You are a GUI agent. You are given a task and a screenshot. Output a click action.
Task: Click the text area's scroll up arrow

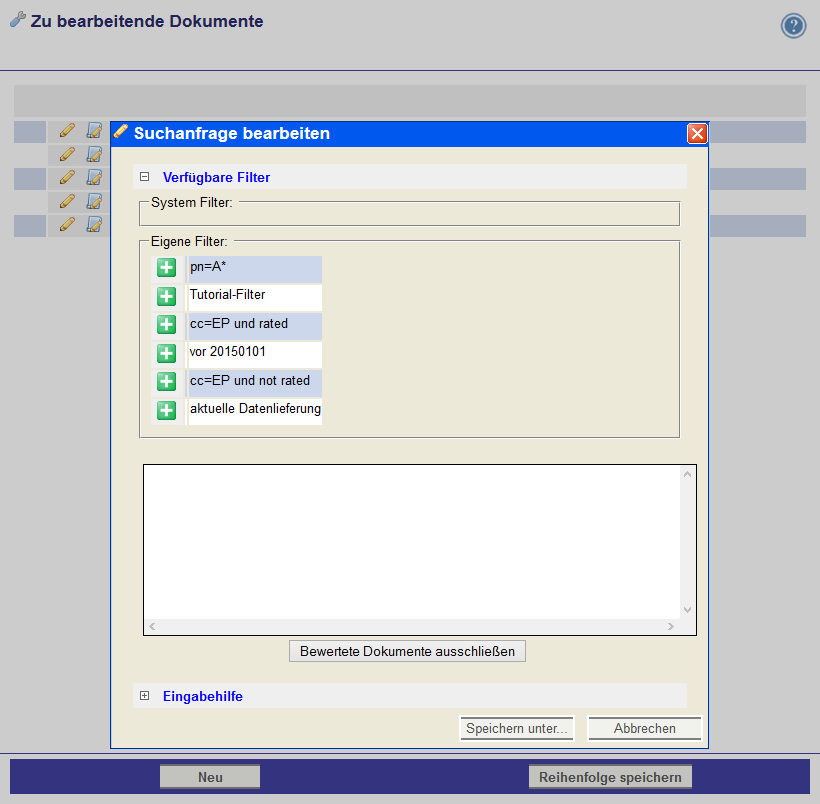688,474
